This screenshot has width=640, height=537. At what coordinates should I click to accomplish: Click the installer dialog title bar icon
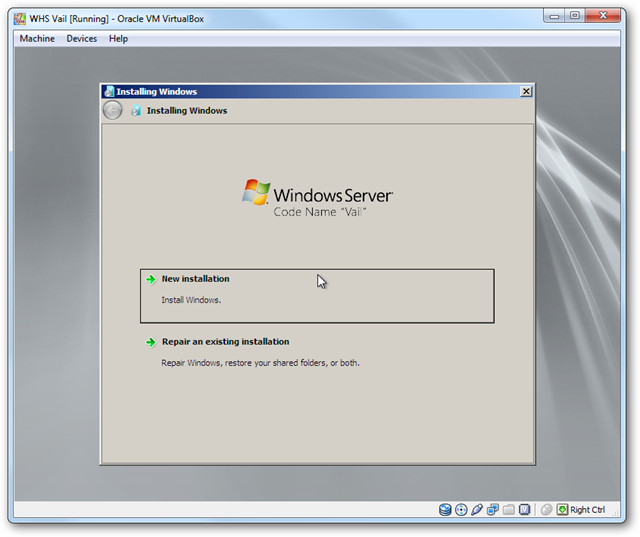coord(109,91)
